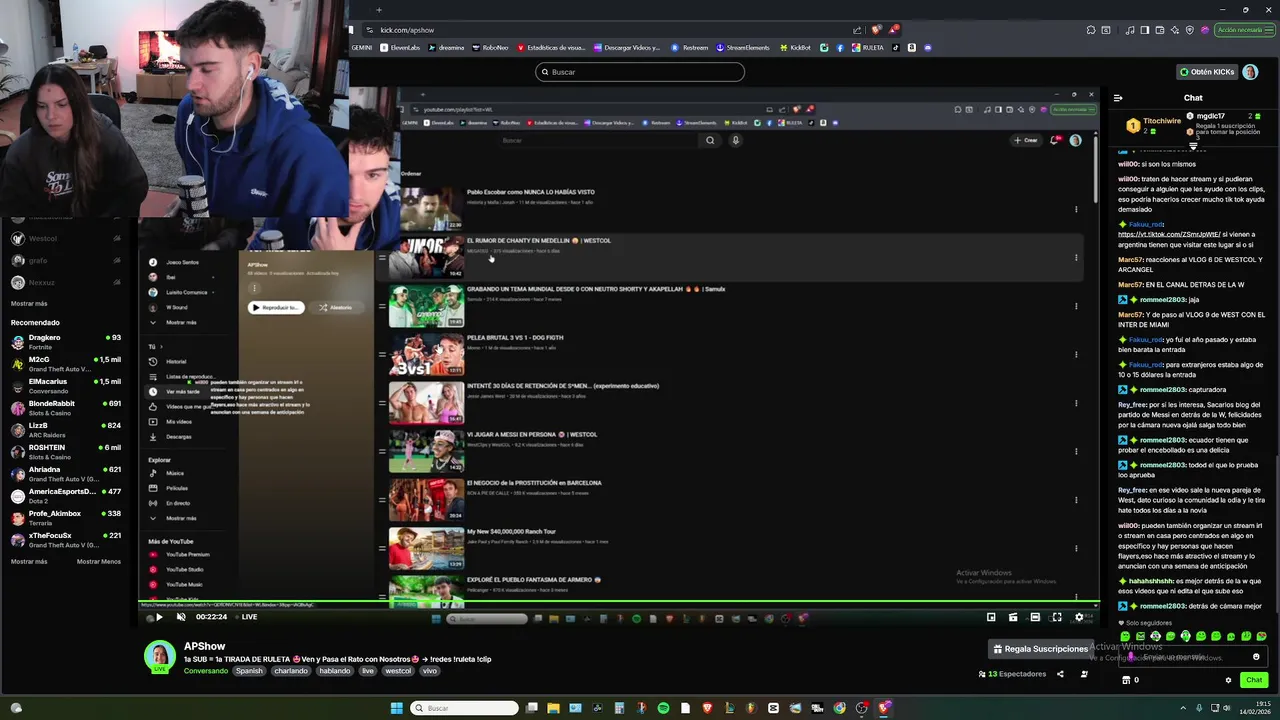Open Brave browser from taskbar

point(707,708)
